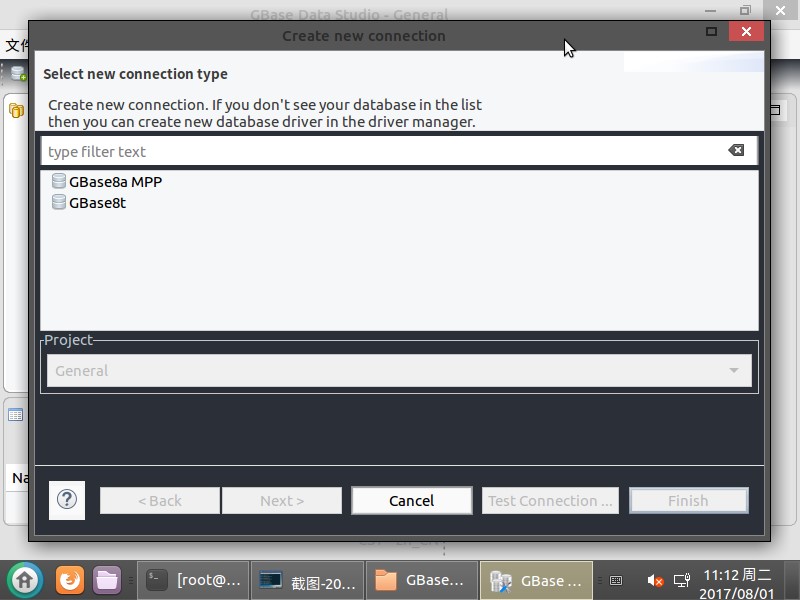
Task: Maximize the Create new connection dialog
Action: coord(711,32)
